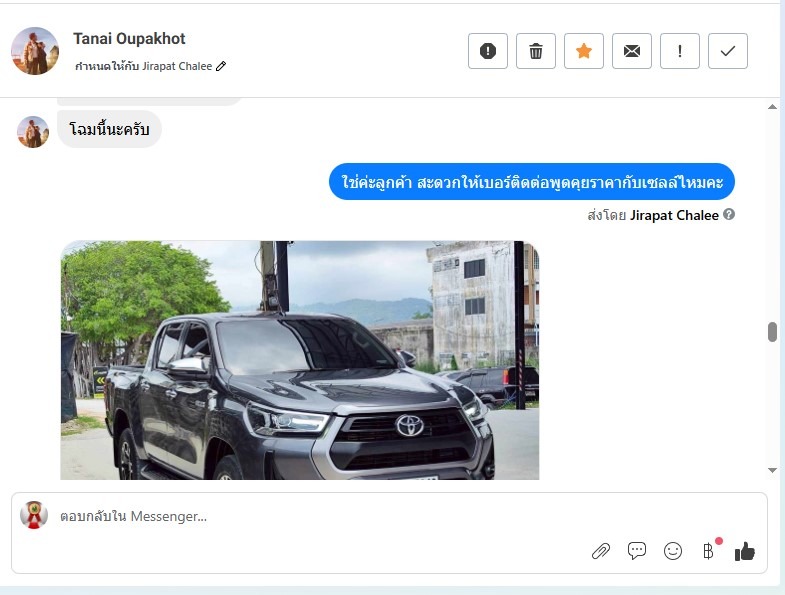Mark conversation as unread with the envelope icon
The height and width of the screenshot is (595, 785).
point(632,51)
